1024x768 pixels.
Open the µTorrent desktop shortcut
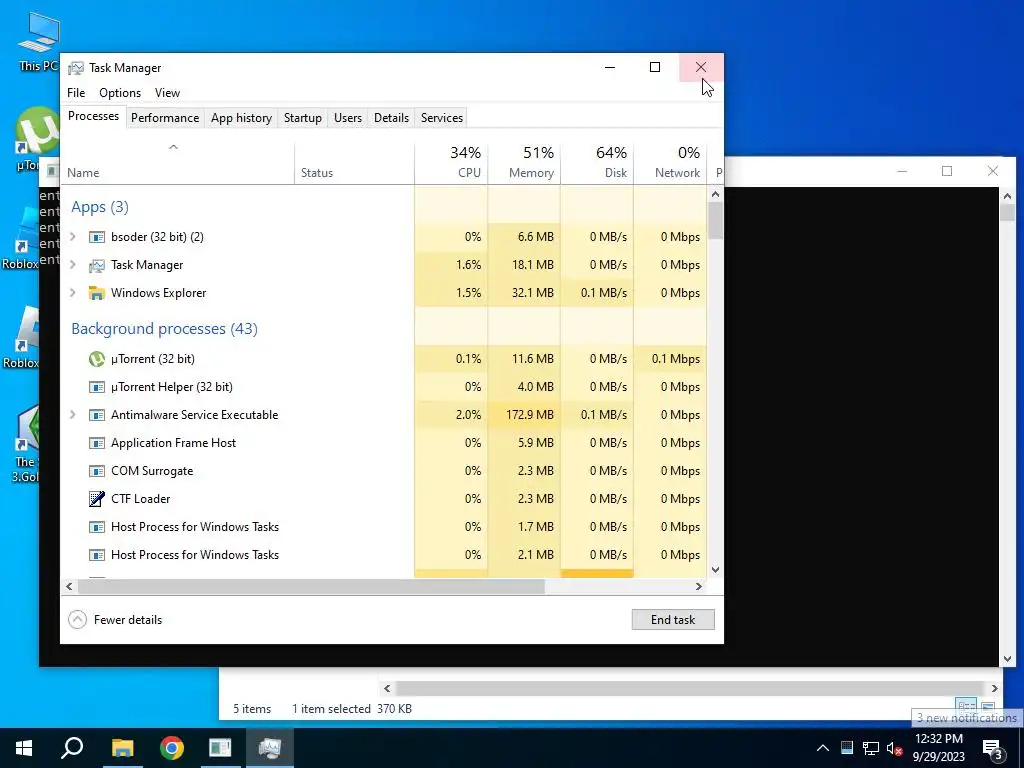tap(37, 139)
